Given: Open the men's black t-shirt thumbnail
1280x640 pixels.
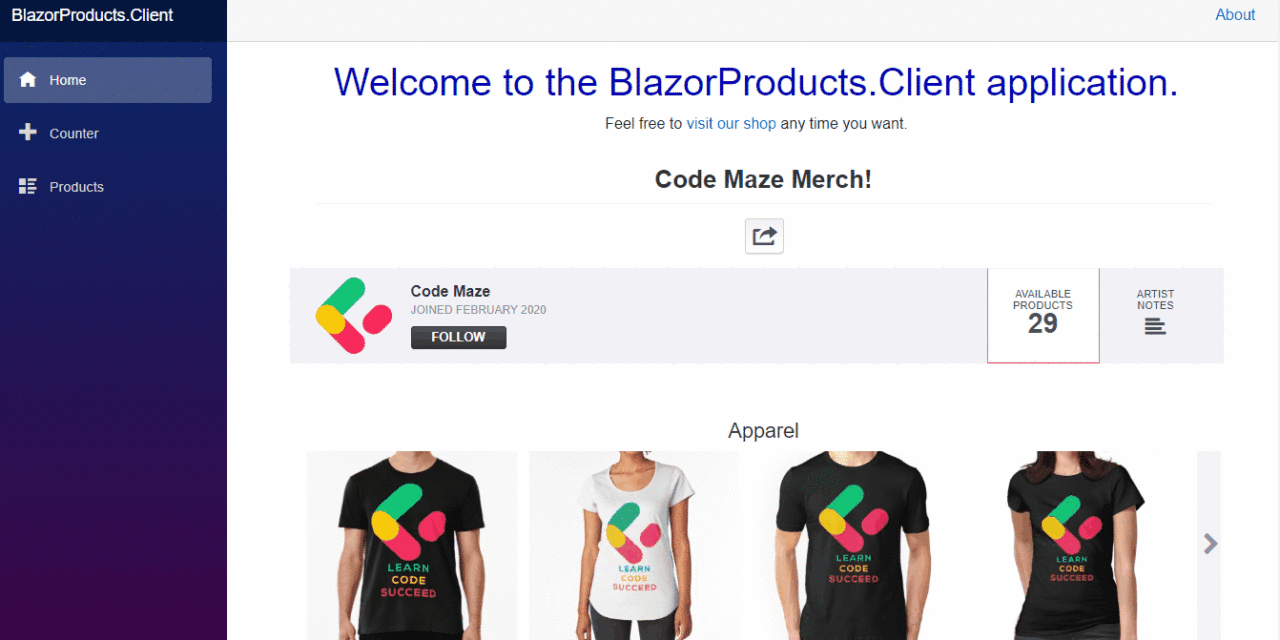Looking at the screenshot, I should [x=412, y=545].
